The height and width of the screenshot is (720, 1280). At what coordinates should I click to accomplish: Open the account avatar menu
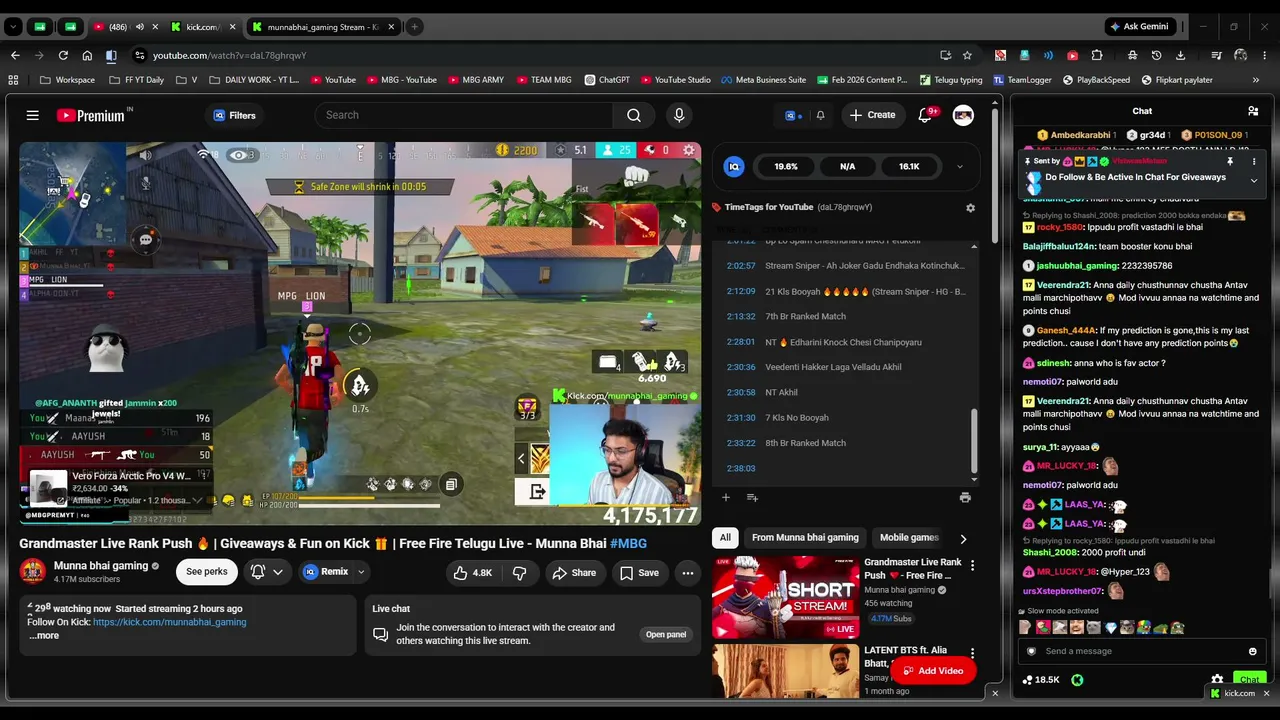point(963,115)
